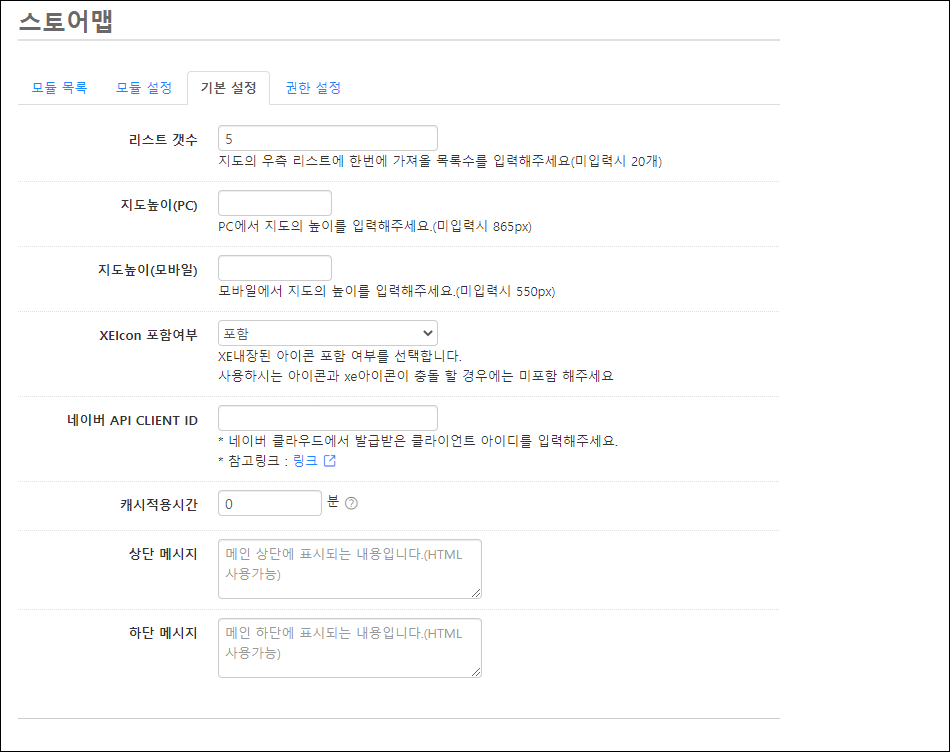Click the text 'XE내장된 아이콘 포함 여부를 선택합니다.'
Screen dimensions: 950x752
[x=340, y=356]
